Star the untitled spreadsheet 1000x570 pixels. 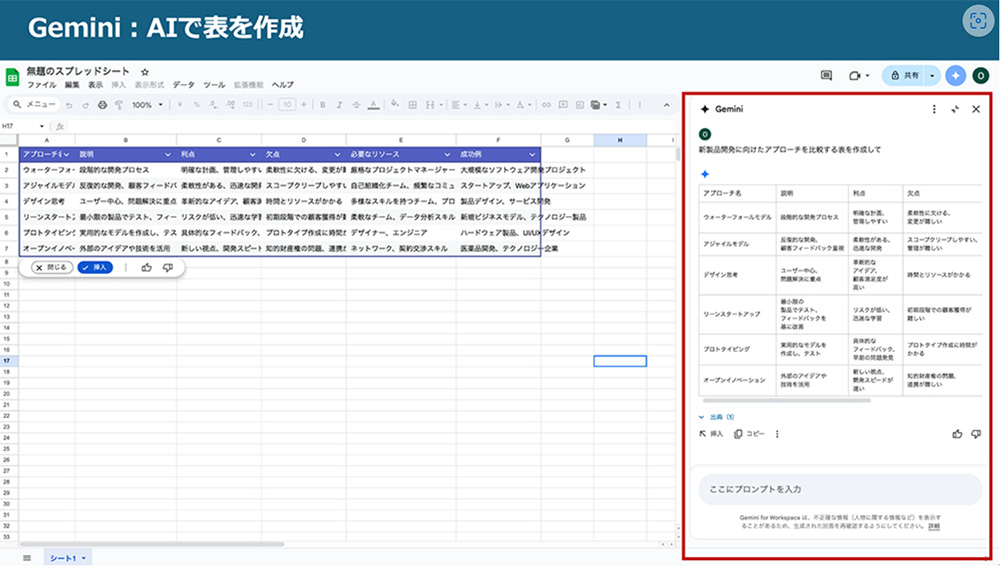point(145,72)
